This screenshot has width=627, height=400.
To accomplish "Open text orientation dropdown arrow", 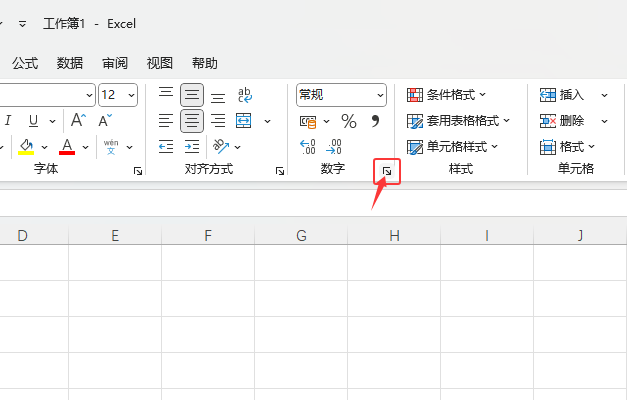I will click(x=238, y=147).
